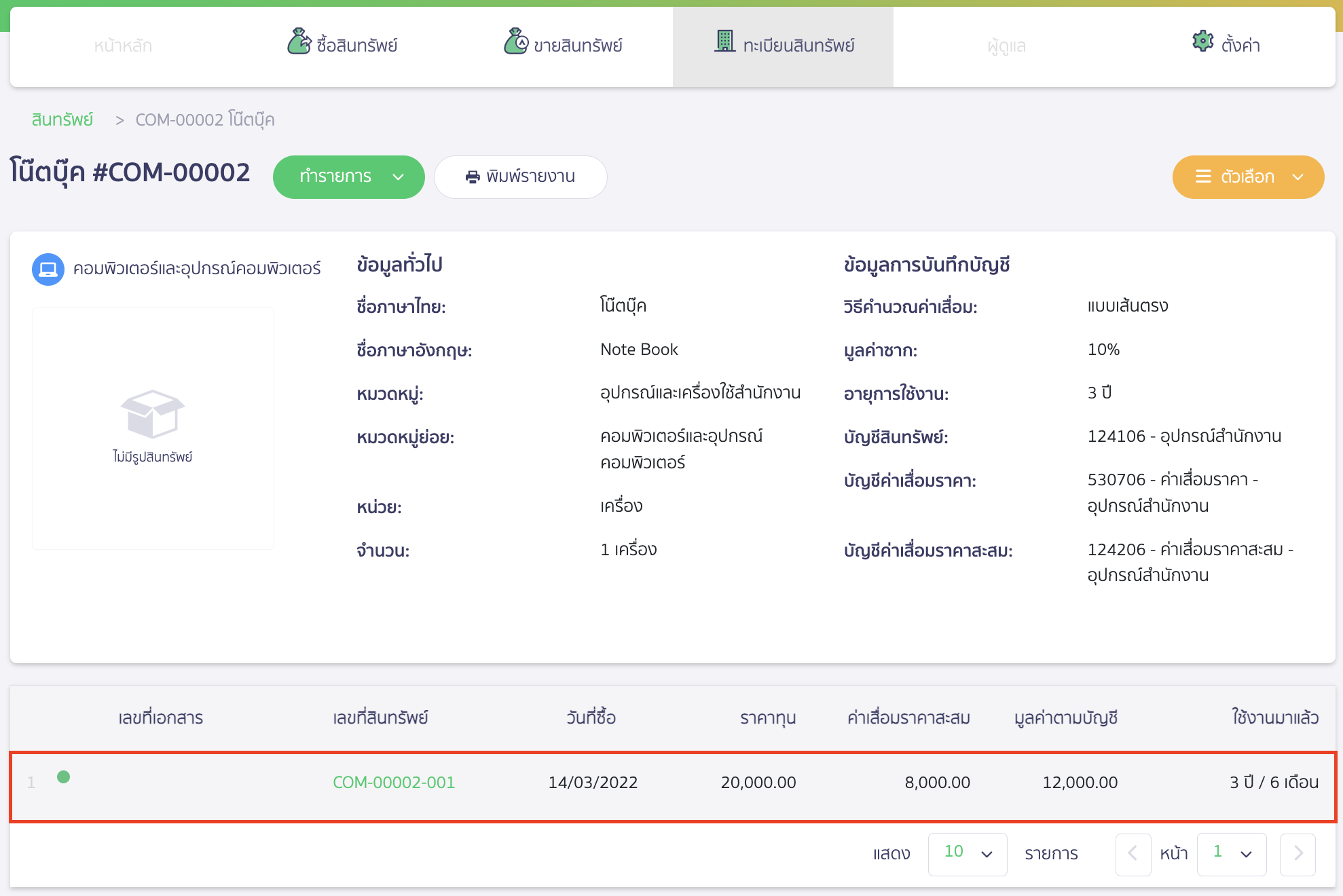Viewport: 1343px width, 896px height.
Task: Open the items-per-page dropdown showing 10
Action: tap(967, 854)
